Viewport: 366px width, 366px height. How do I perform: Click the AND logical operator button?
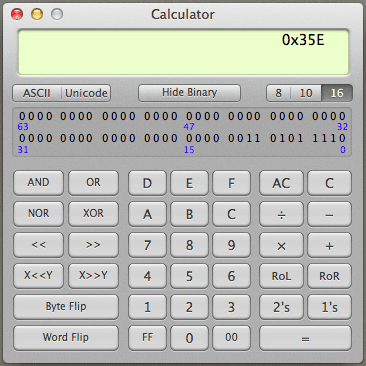pyautogui.click(x=38, y=183)
